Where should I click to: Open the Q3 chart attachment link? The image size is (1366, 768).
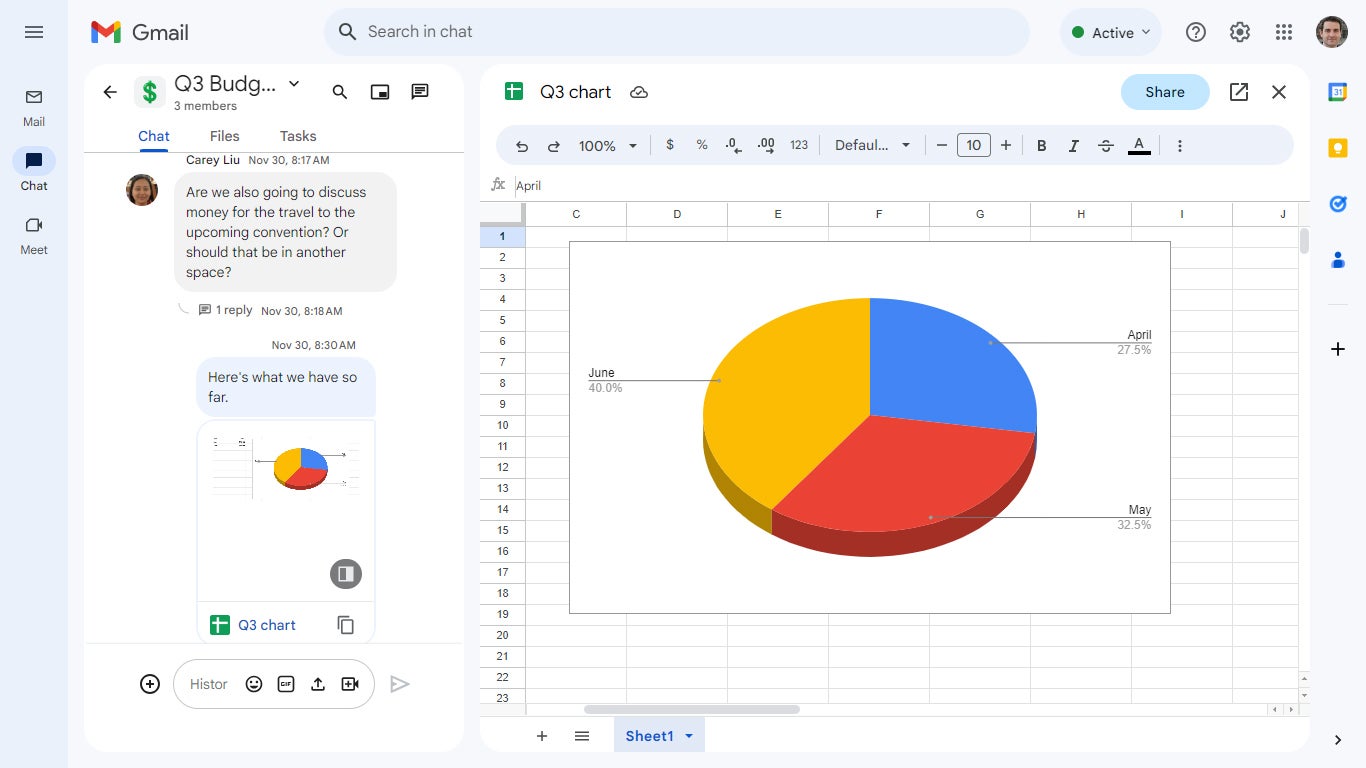pyautogui.click(x=267, y=625)
